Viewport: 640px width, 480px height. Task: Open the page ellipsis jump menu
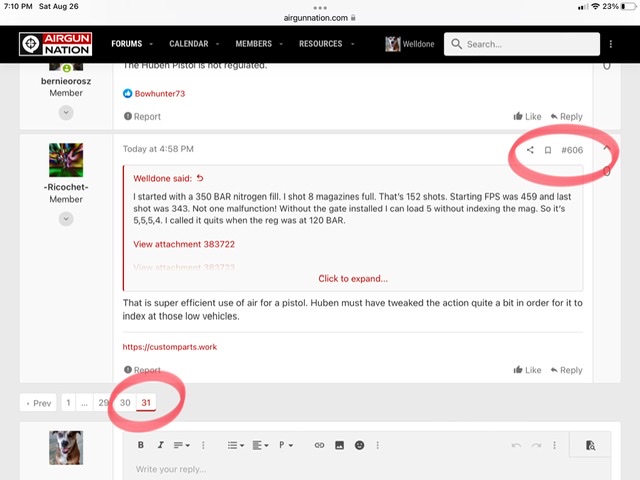pos(84,402)
